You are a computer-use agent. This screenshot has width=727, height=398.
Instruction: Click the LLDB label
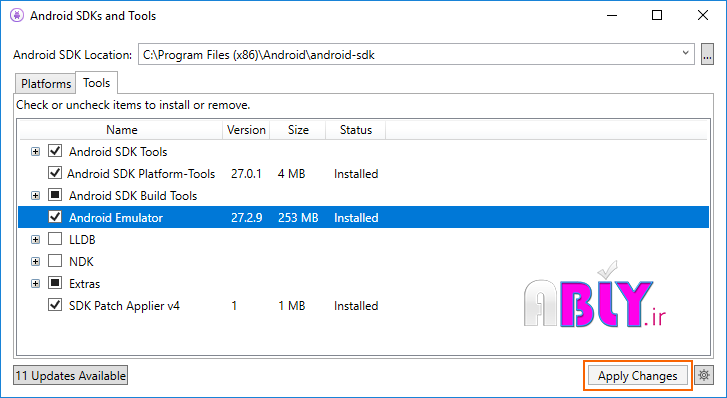(82, 240)
